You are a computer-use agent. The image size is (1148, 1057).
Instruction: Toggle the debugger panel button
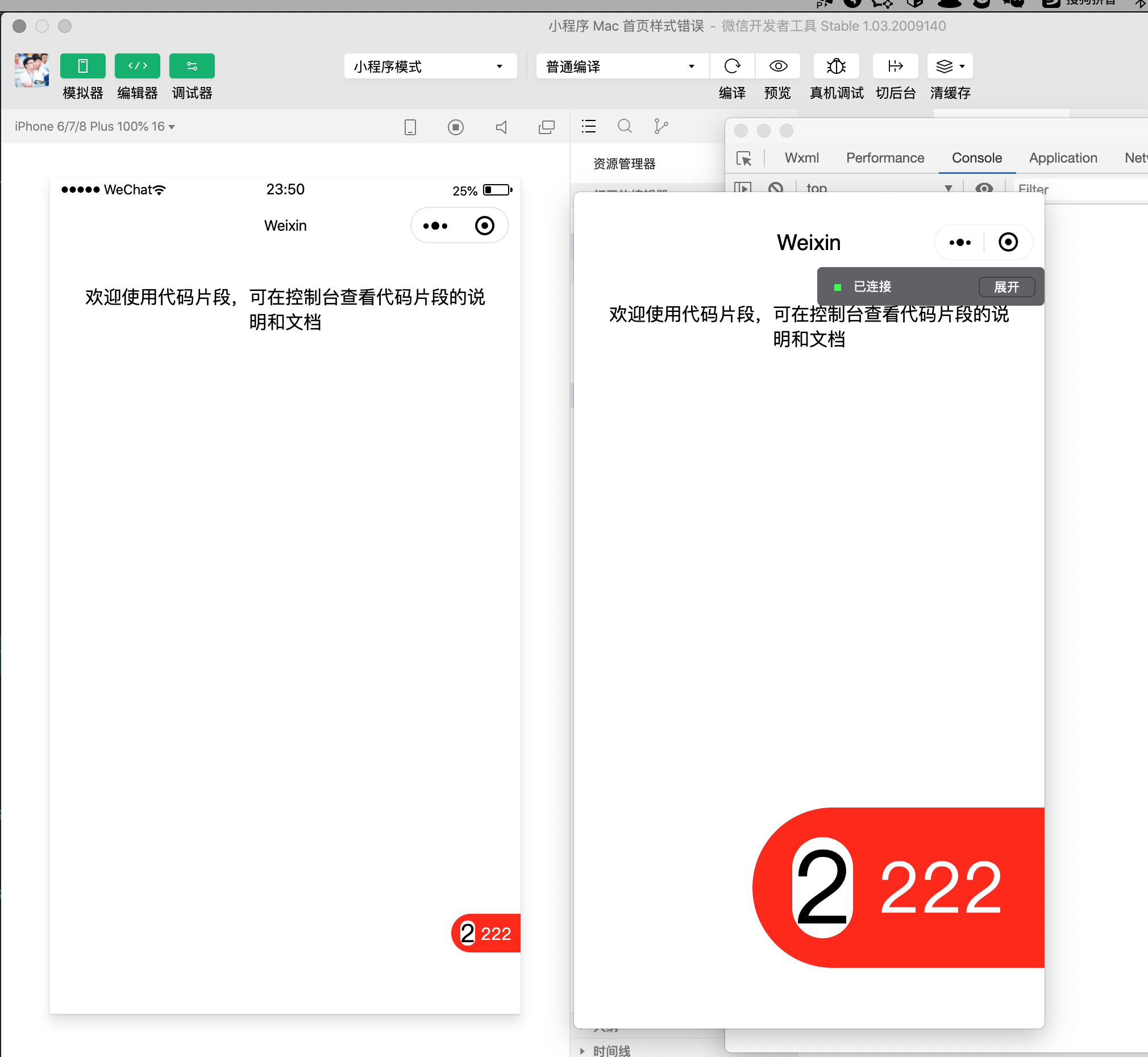(192, 66)
